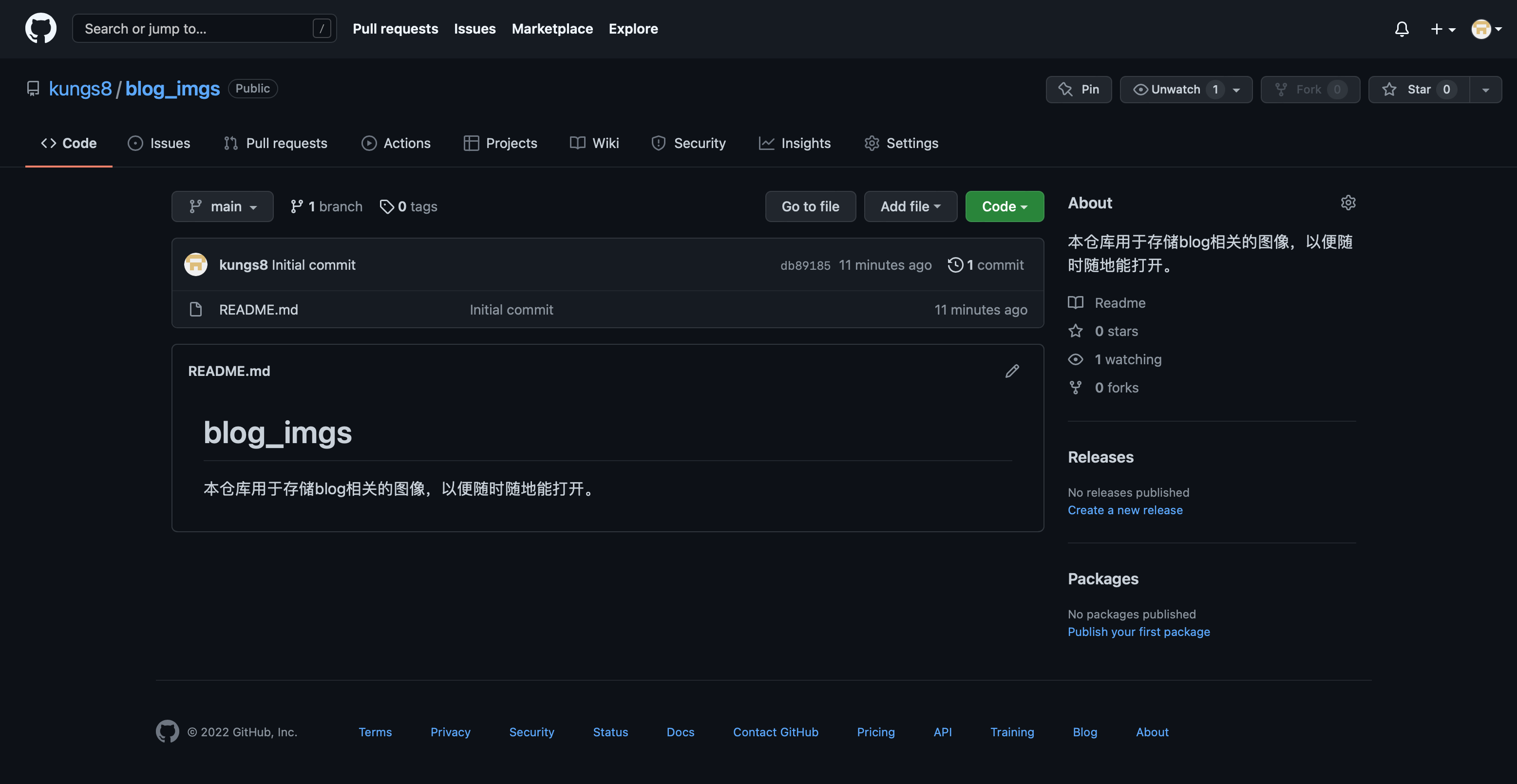Pin this repository
The width and height of the screenshot is (1517, 784).
point(1078,90)
